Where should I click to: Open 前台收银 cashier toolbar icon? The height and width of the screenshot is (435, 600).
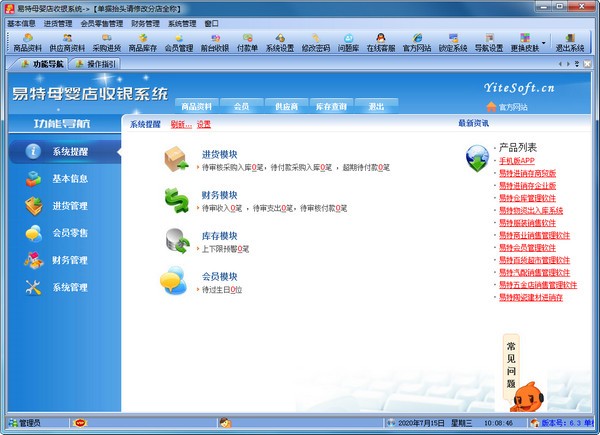[x=215, y=42]
